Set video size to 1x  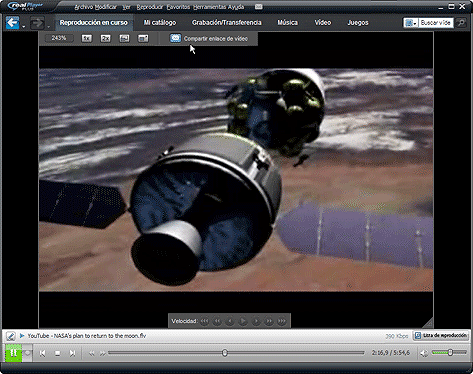(86, 38)
